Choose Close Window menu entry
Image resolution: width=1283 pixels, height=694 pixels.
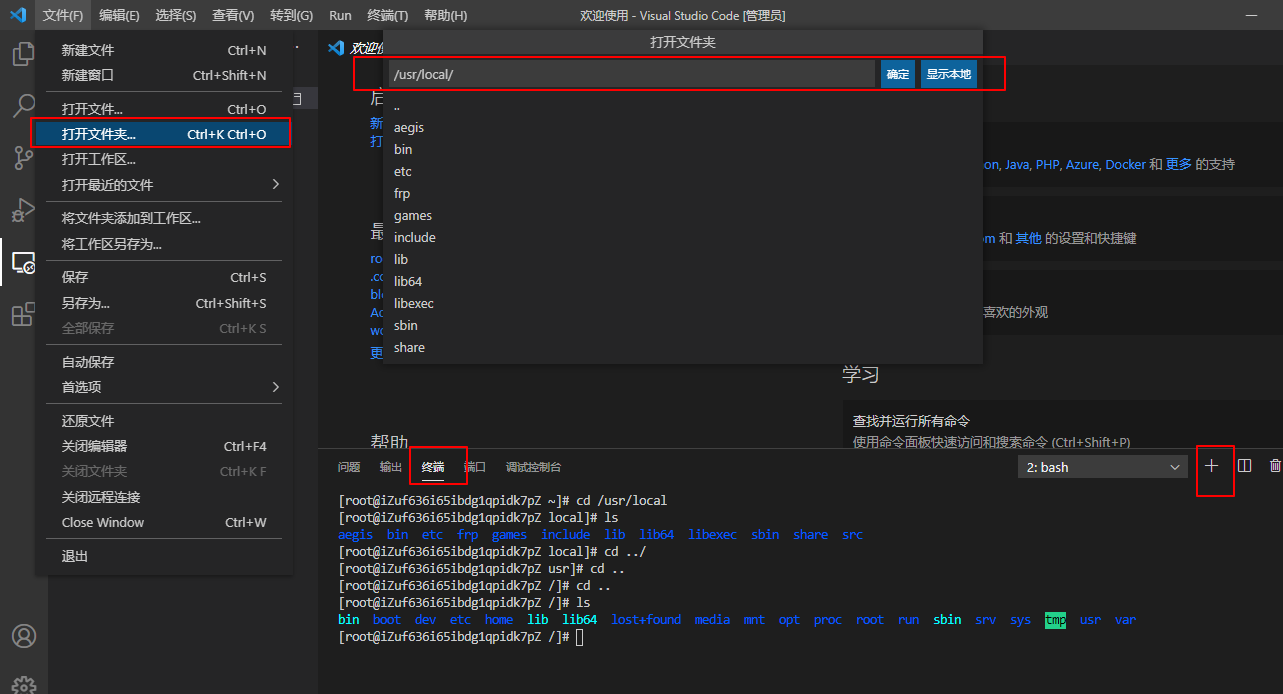click(165, 522)
